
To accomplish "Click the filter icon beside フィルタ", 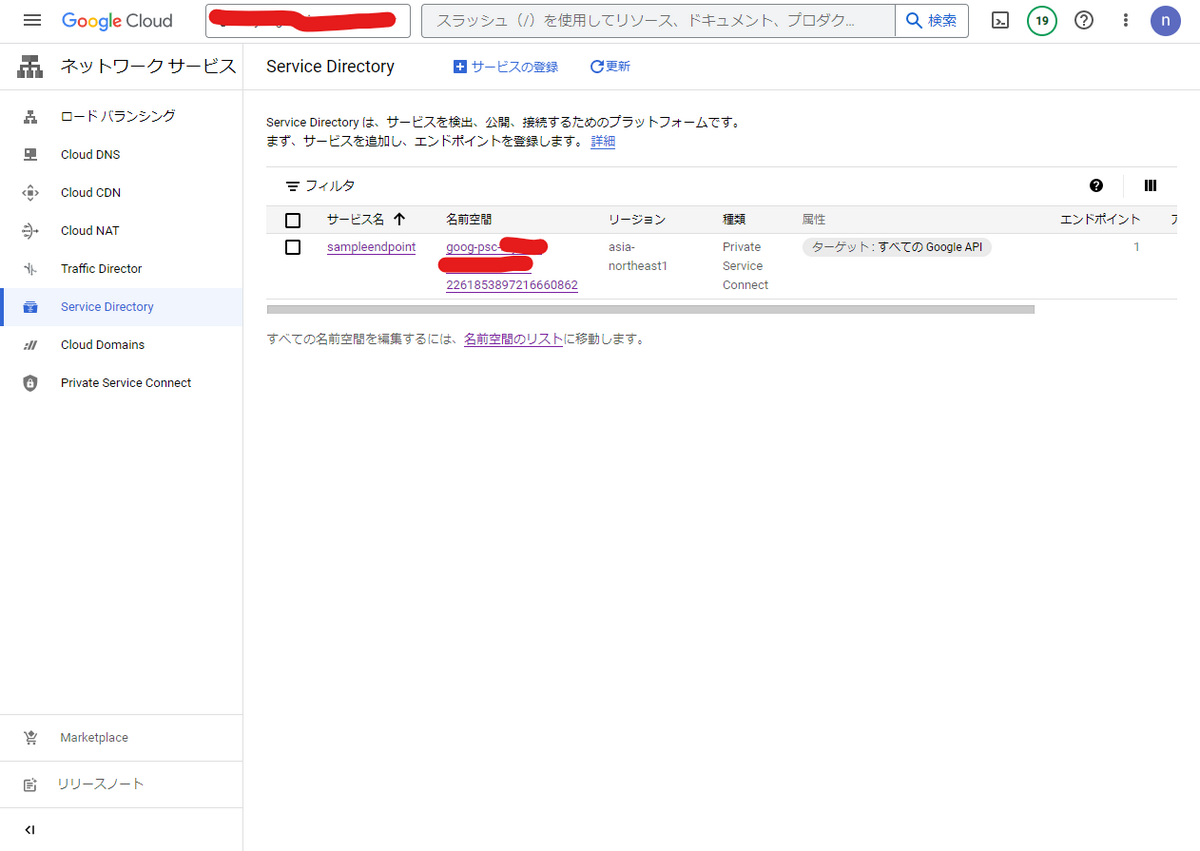I will [293, 186].
